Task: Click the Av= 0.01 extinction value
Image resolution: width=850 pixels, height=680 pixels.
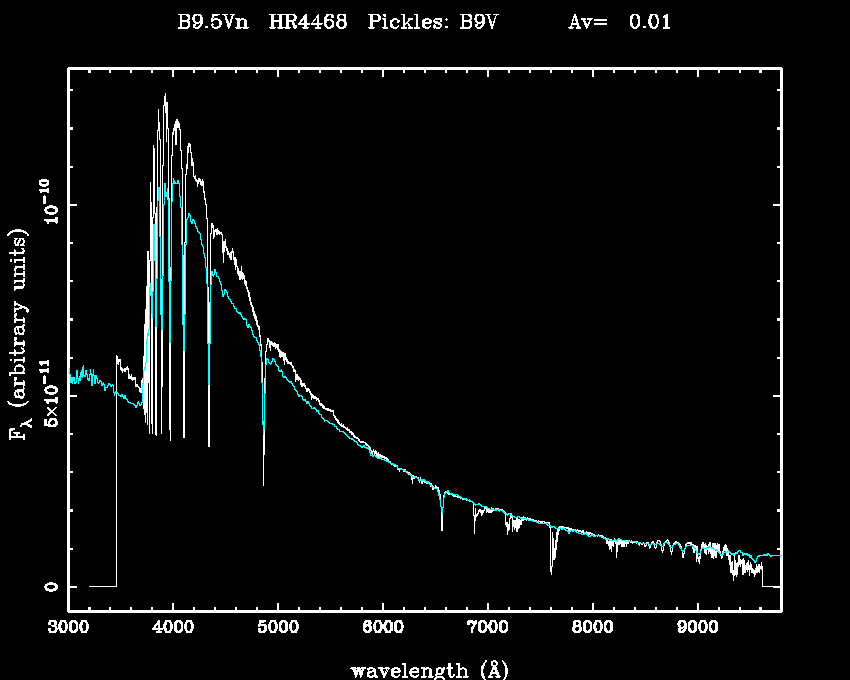Action: tap(619, 23)
